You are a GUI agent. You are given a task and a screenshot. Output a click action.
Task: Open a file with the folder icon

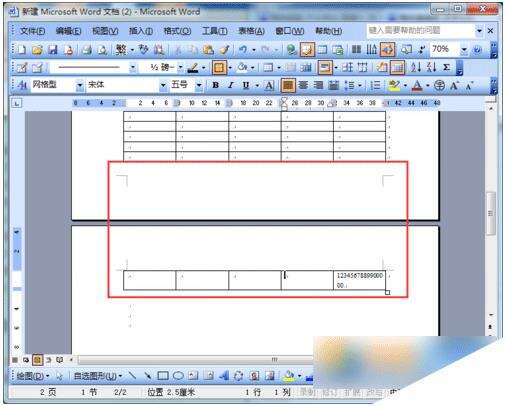pos(37,50)
